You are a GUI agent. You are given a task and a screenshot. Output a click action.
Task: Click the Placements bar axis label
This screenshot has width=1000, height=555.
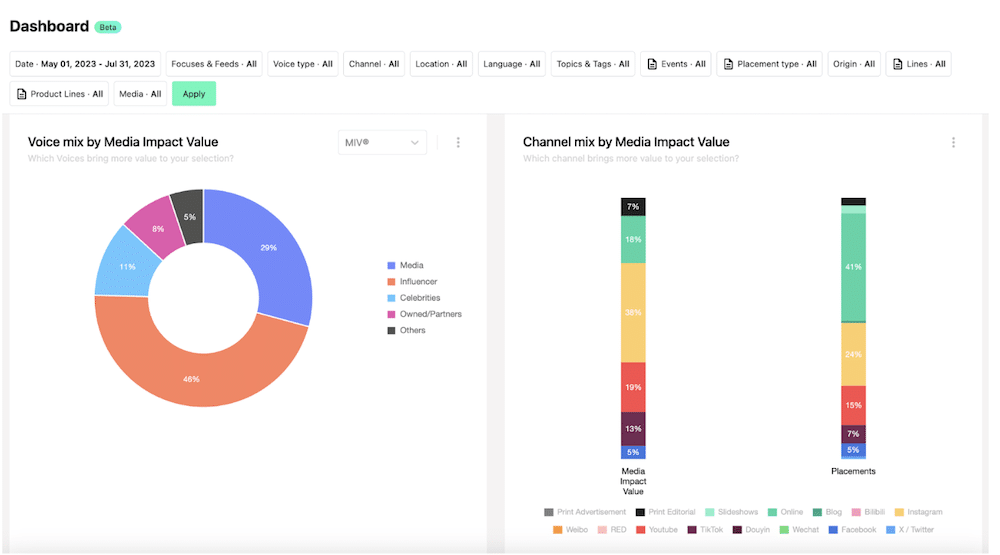point(853,471)
